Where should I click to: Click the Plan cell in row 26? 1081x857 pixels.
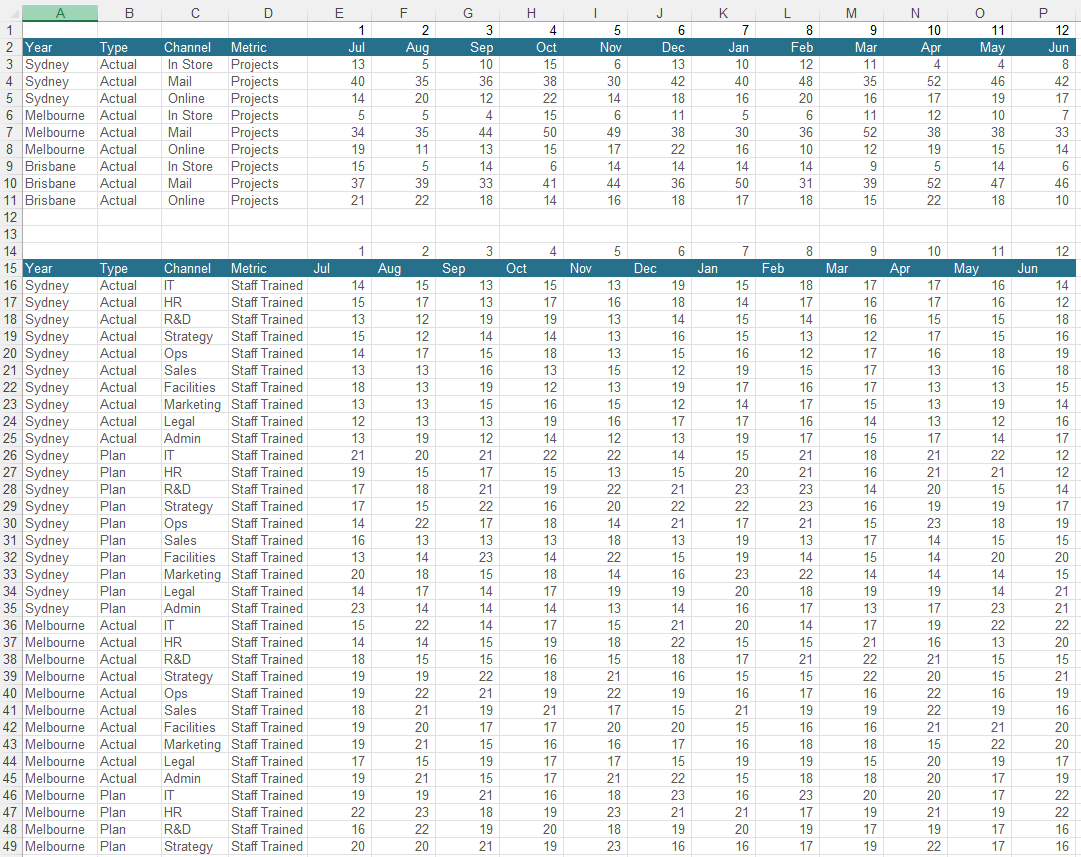point(129,455)
